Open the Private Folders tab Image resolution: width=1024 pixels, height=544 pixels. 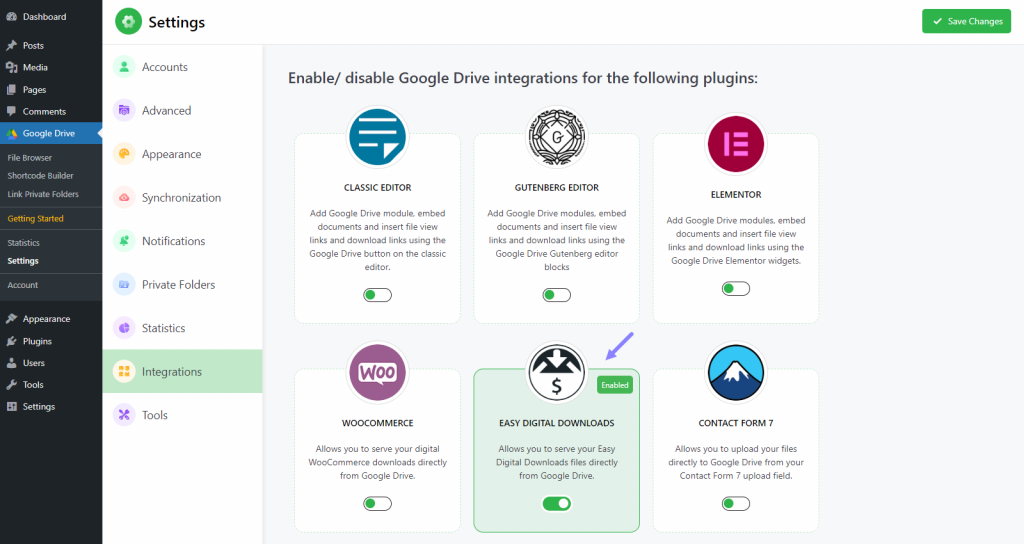click(182, 285)
